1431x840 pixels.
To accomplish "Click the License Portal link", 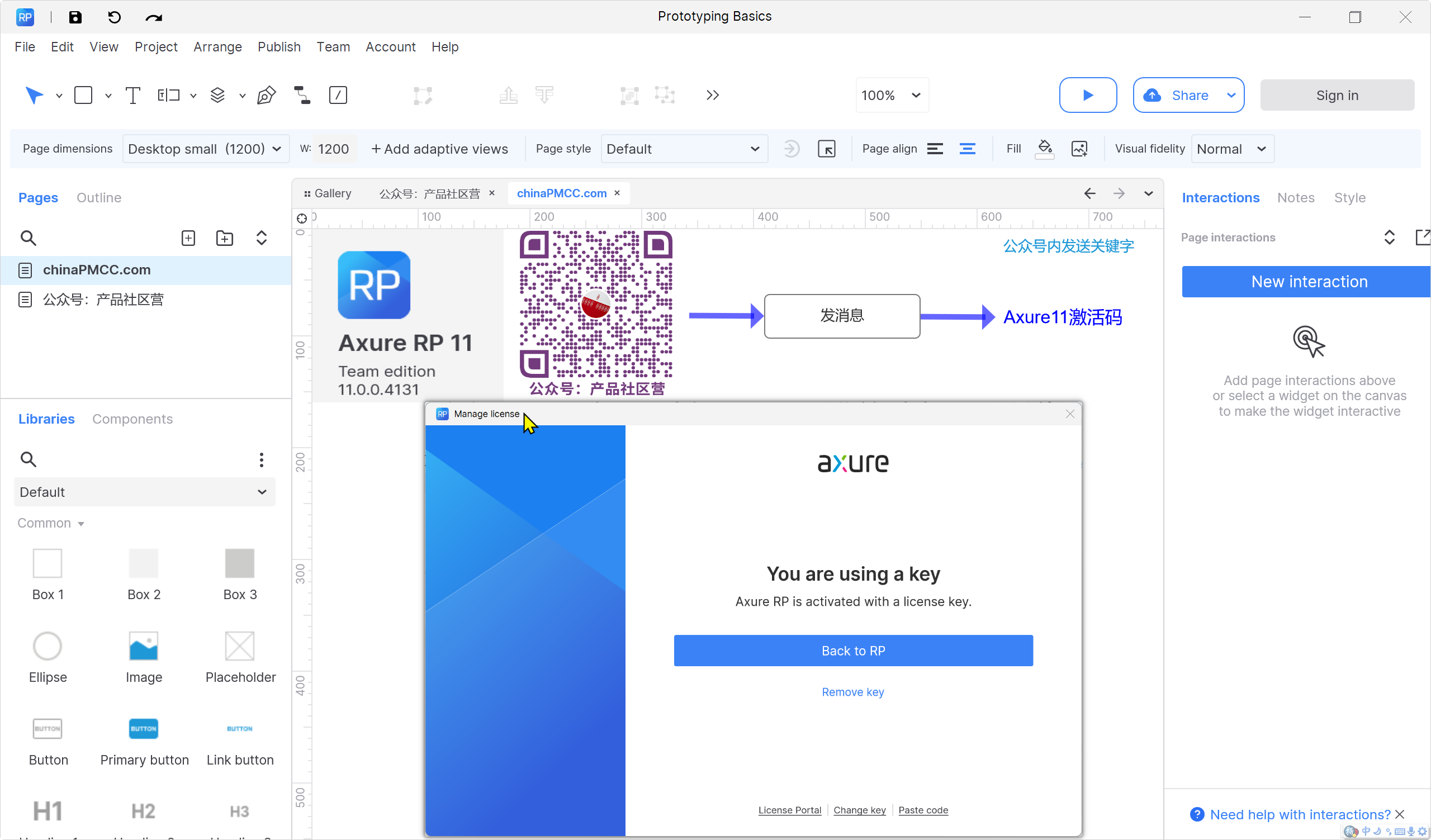I will pyautogui.click(x=789, y=810).
